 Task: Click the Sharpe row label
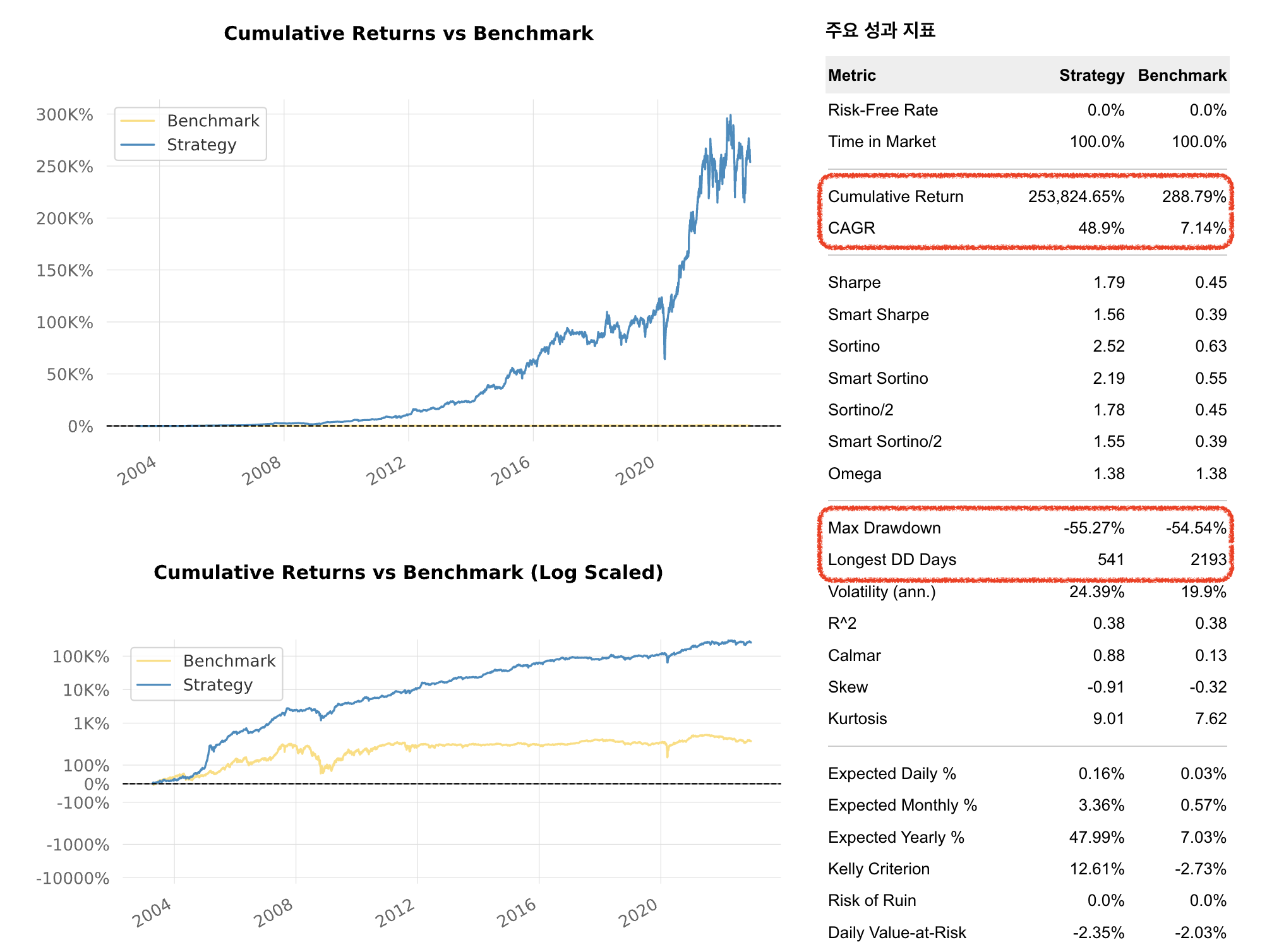point(854,283)
